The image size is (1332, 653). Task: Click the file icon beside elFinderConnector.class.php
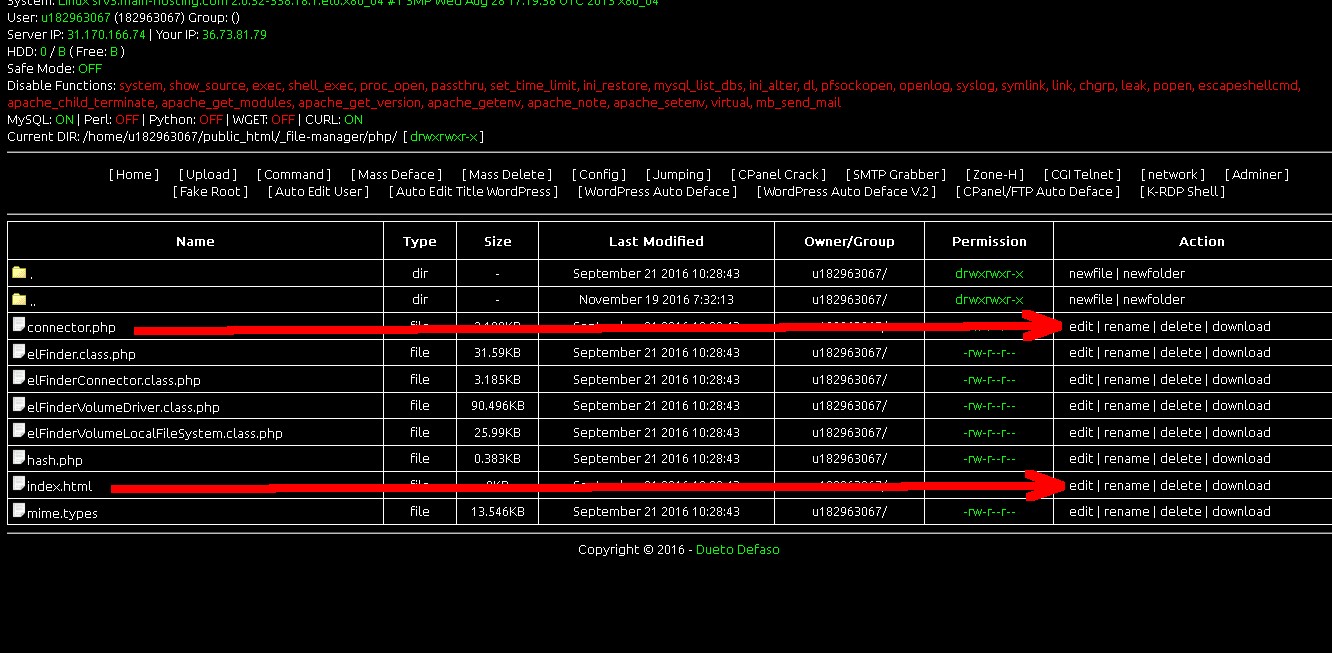click(18, 379)
